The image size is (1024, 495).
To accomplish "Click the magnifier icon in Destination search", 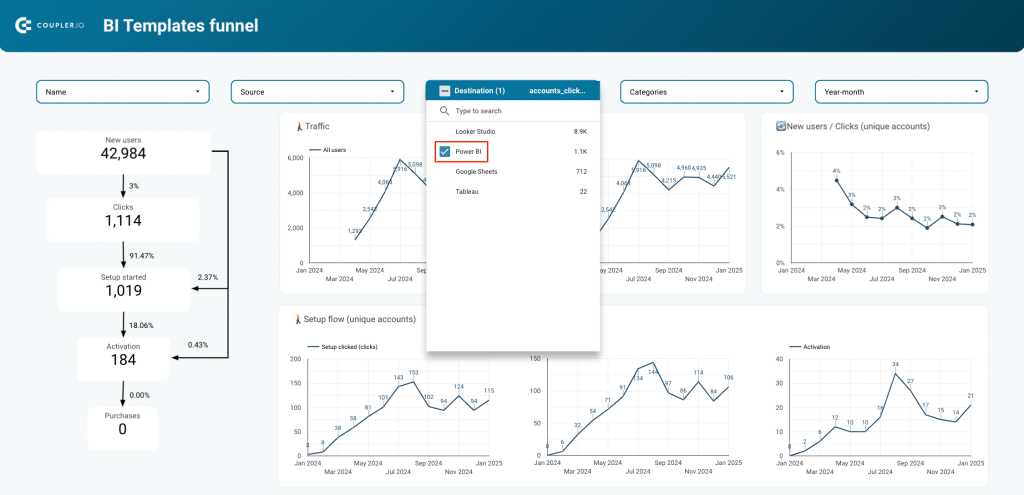I will click(x=444, y=111).
